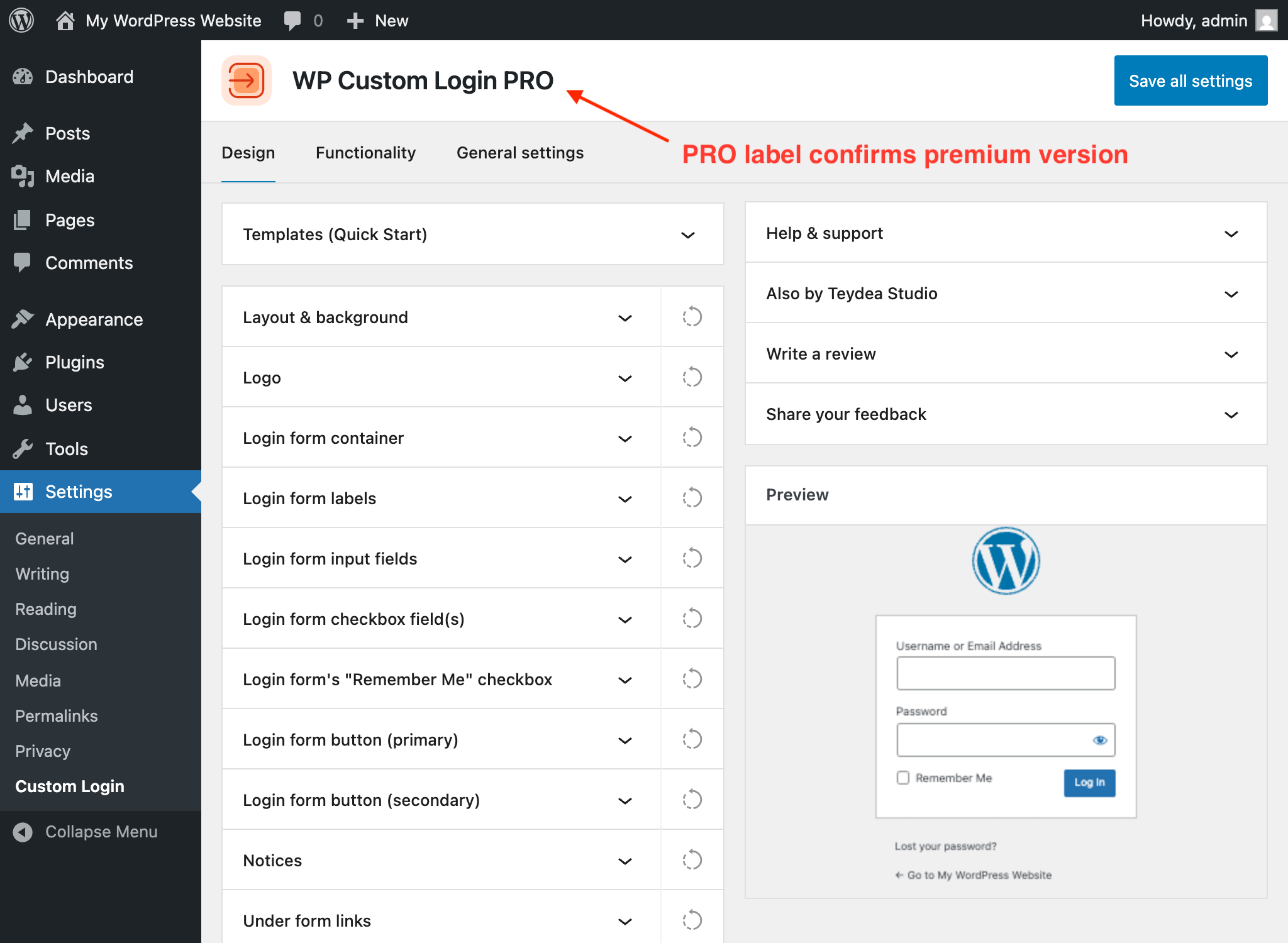Image resolution: width=1288 pixels, height=943 pixels.
Task: Click the Collapse Menu arrow icon
Action: [22, 831]
